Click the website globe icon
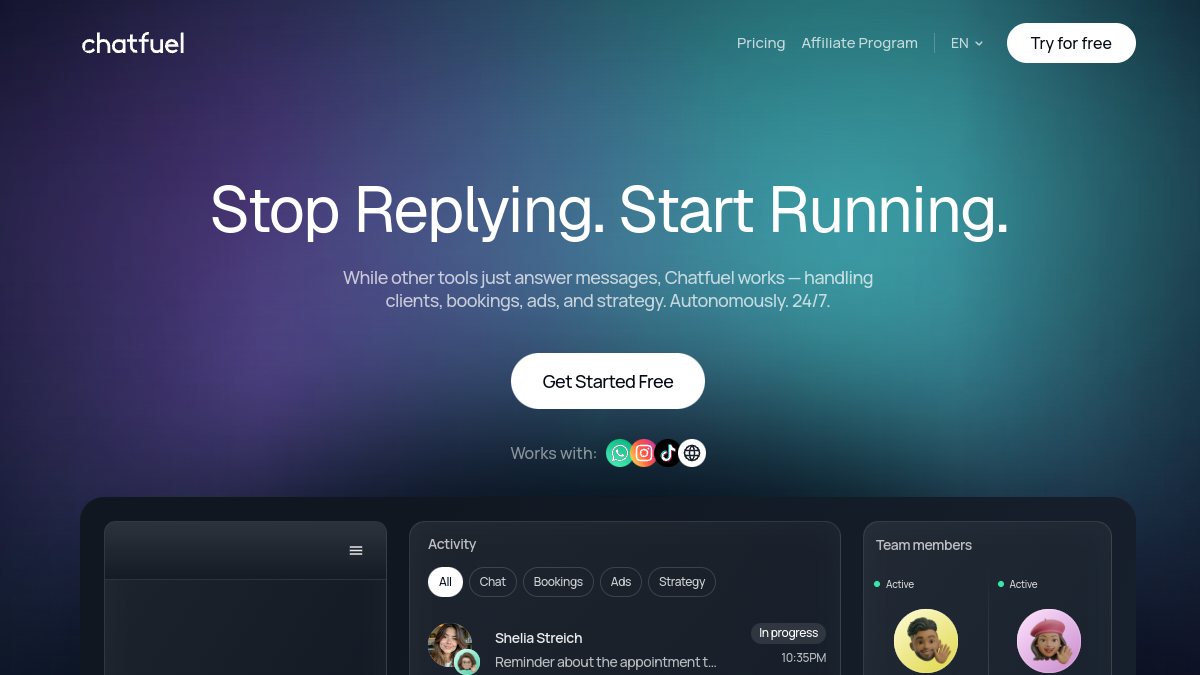1200x675 pixels. click(692, 453)
